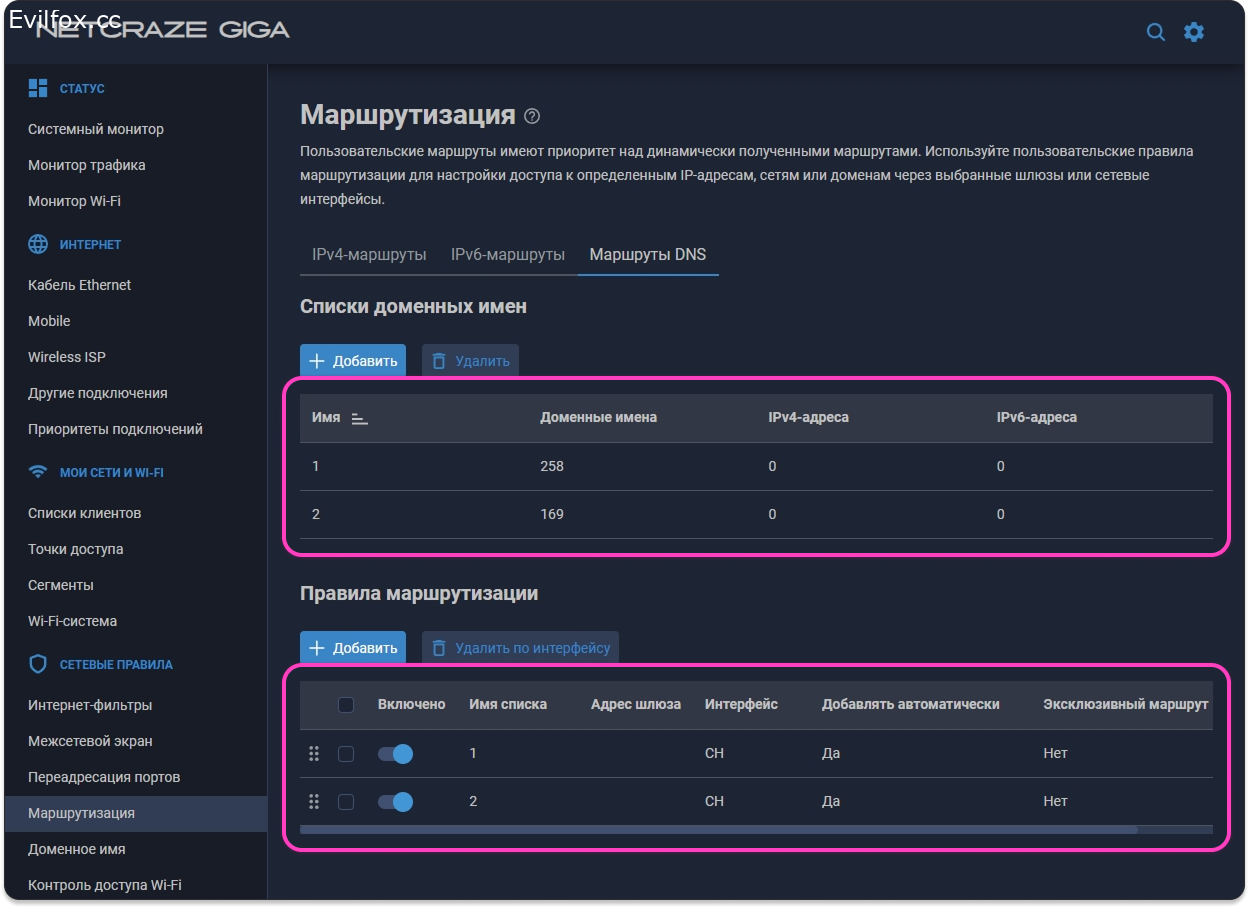The width and height of the screenshot is (1249, 908).
Task: Check the select-all checkbox in rules header
Action: point(346,705)
